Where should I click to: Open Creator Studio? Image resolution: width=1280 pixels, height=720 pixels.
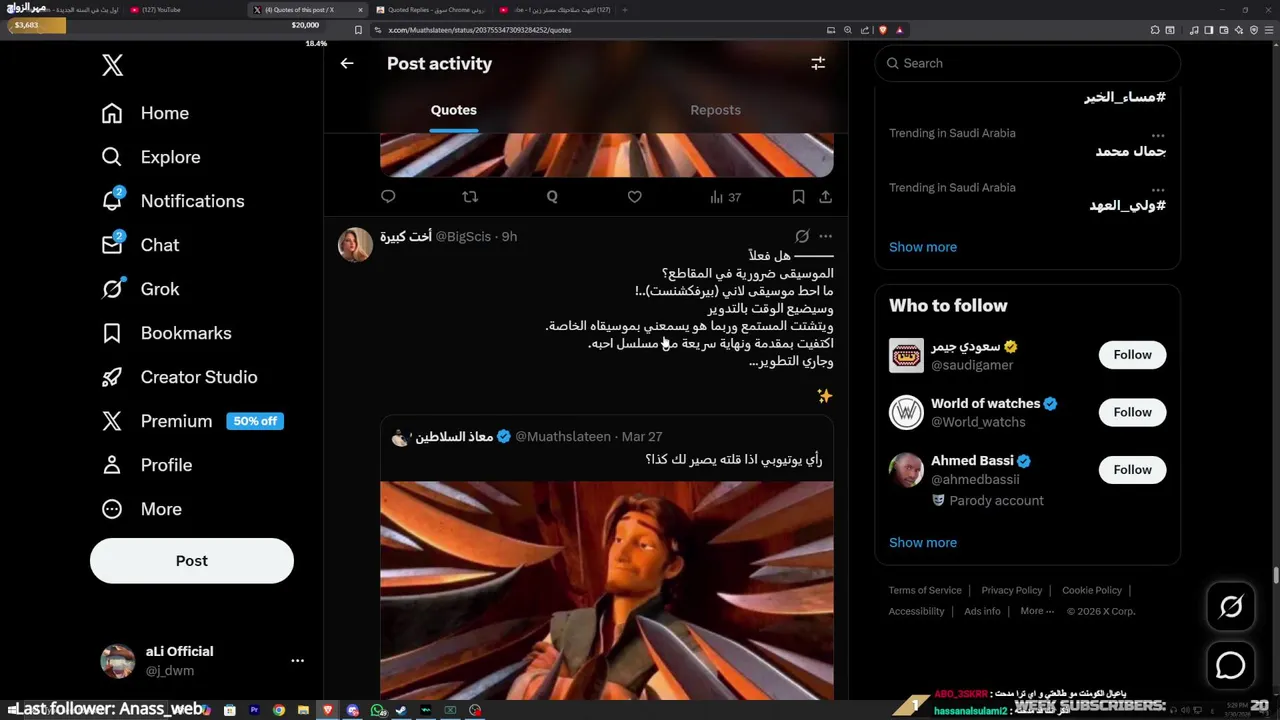tap(180, 377)
